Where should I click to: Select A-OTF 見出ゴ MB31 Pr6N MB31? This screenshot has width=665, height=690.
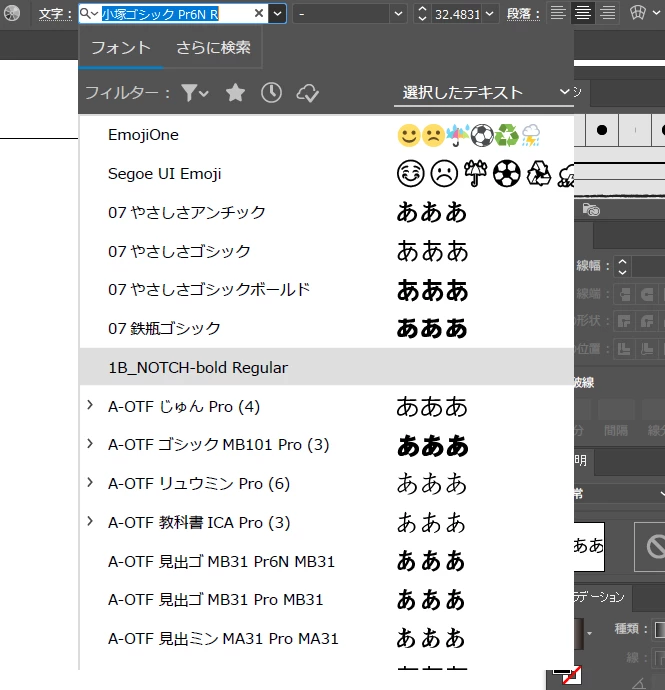click(x=327, y=562)
